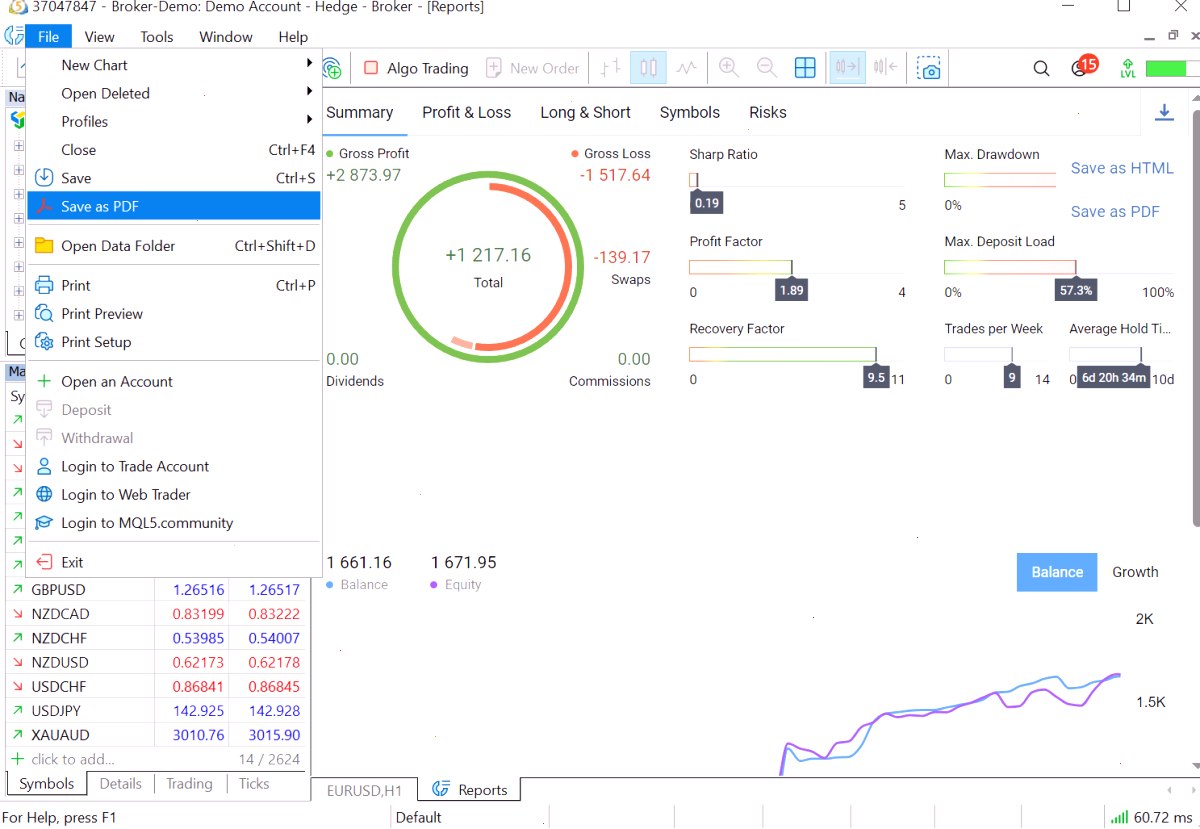Screen dimensions: 1200x829
Task: Click the Profit Factor 1.89 marker
Action: [791, 290]
